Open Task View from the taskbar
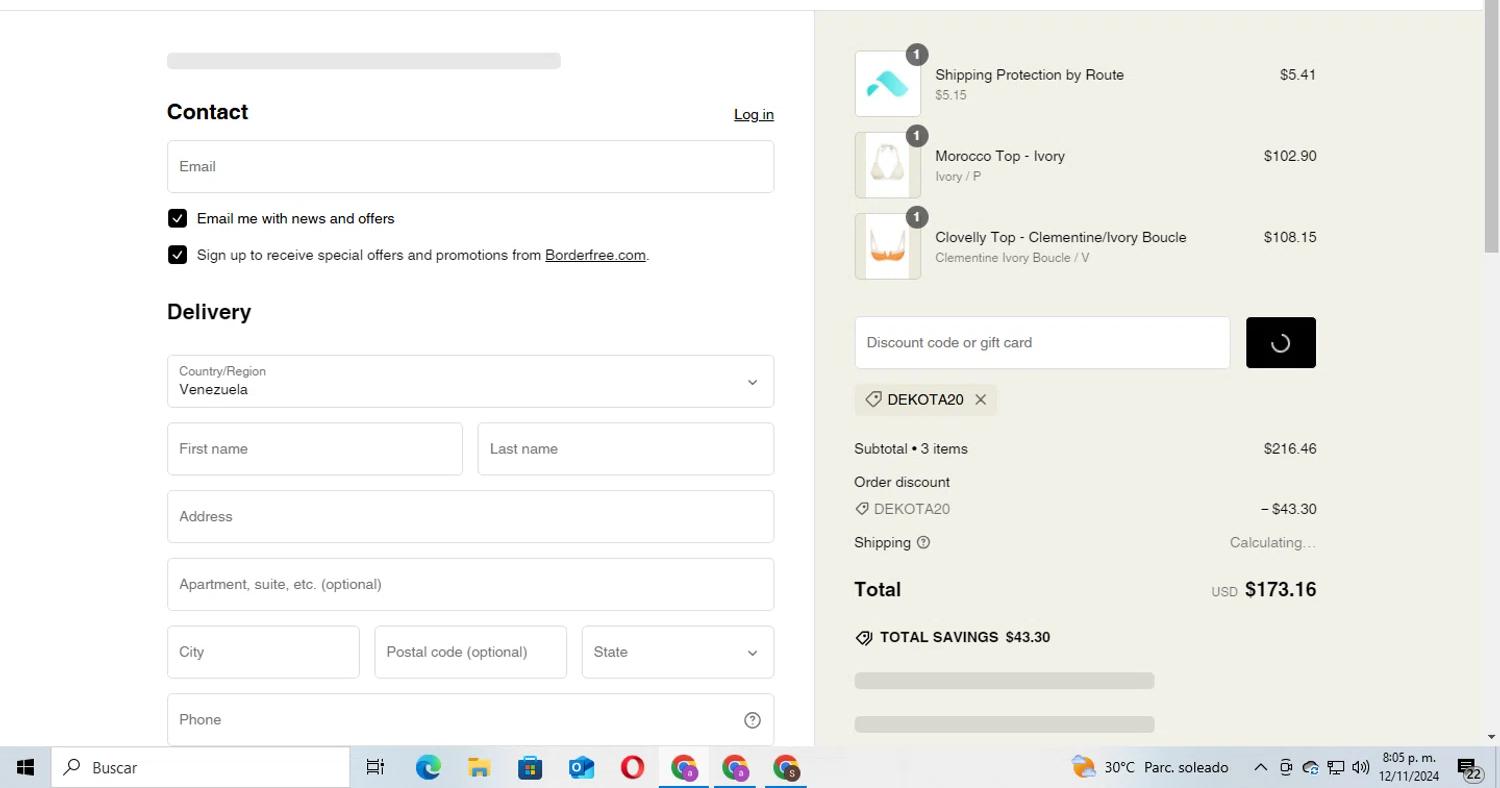Image resolution: width=1500 pixels, height=788 pixels. click(375, 768)
